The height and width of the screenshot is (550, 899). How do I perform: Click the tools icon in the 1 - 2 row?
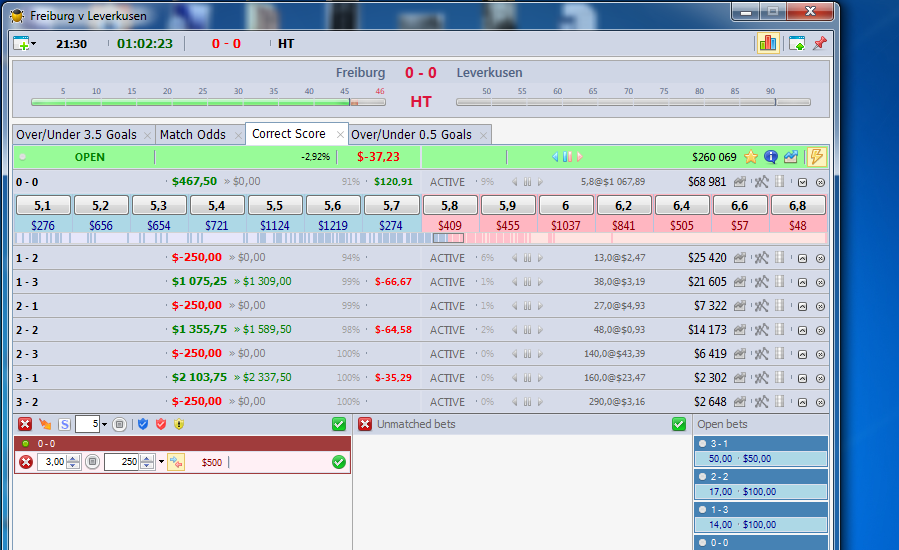pyautogui.click(x=761, y=258)
